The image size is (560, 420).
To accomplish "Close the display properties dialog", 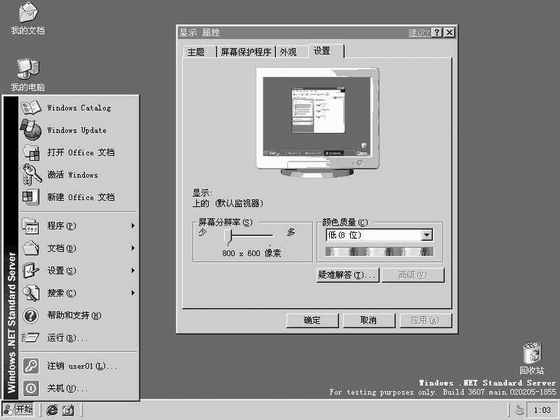I will (450, 32).
